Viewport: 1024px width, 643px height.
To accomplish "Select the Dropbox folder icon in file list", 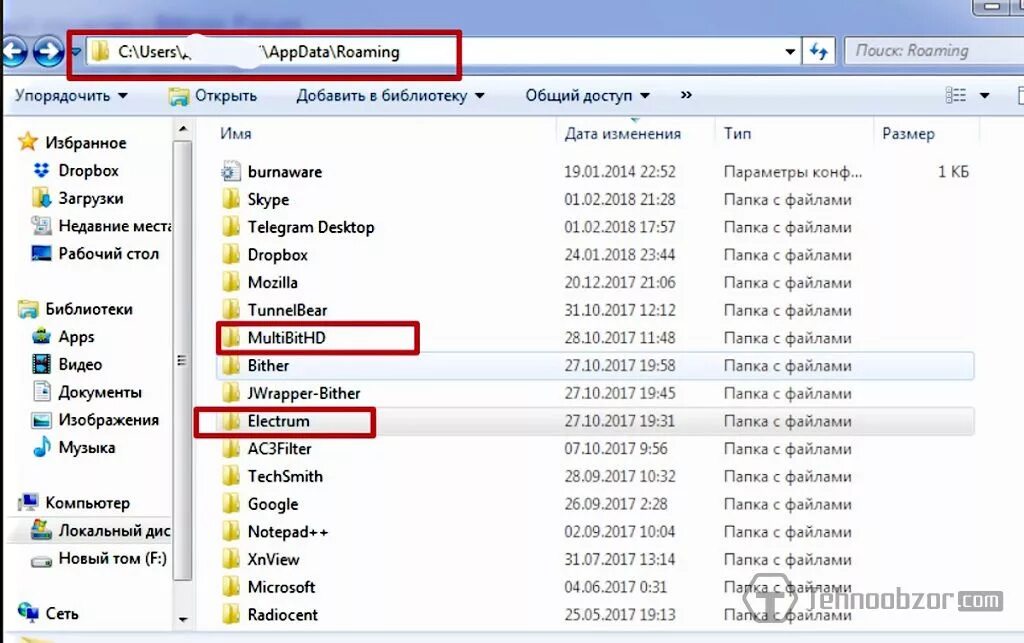I will point(231,255).
